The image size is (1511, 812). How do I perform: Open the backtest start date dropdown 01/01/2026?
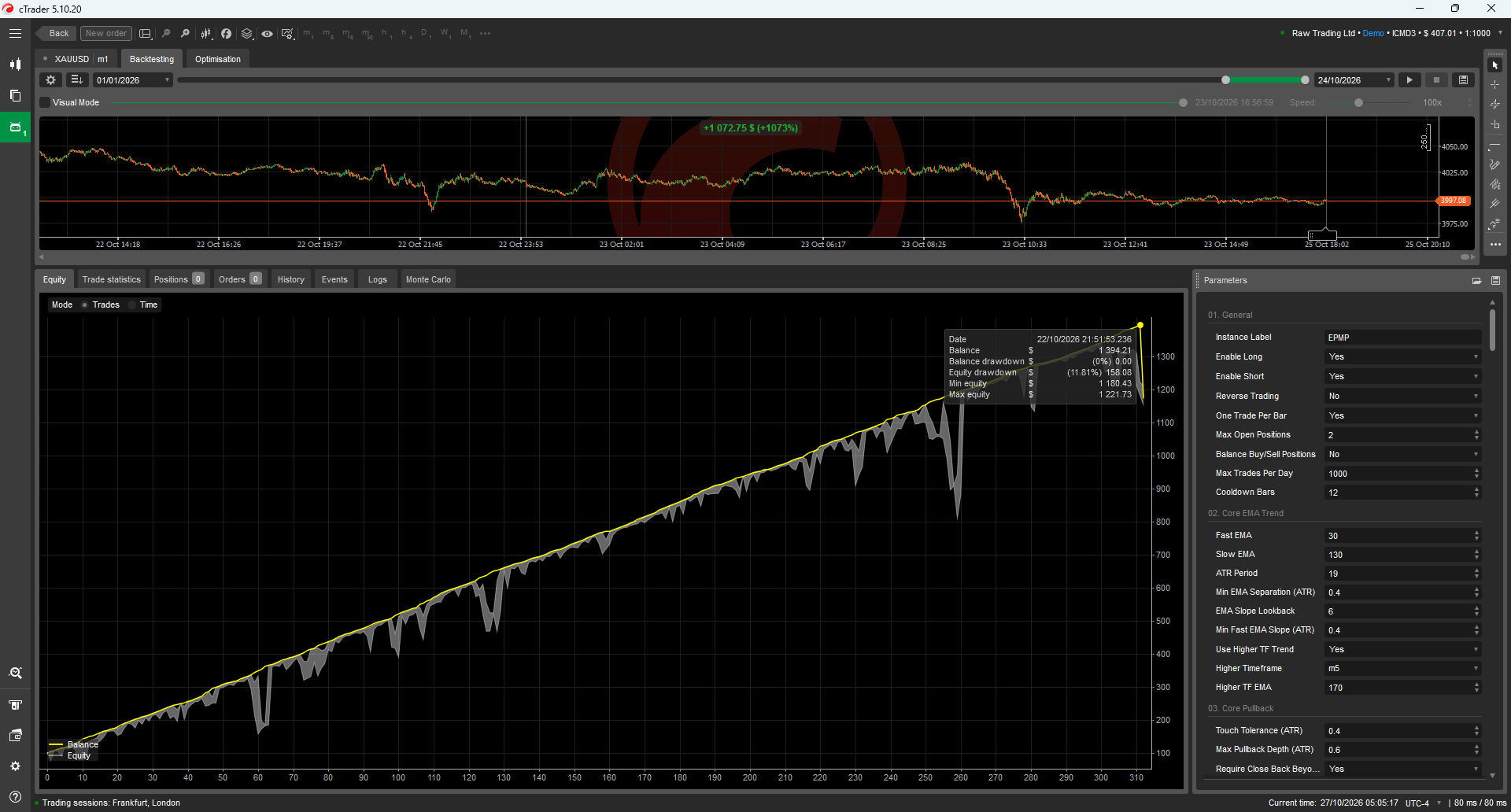[132, 80]
